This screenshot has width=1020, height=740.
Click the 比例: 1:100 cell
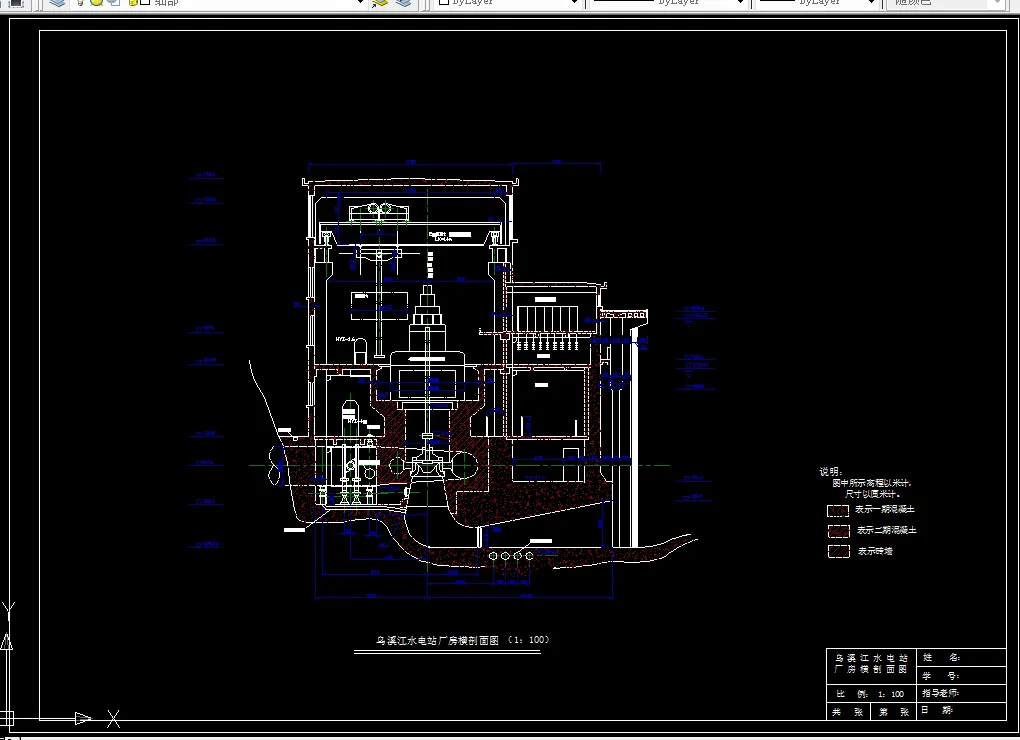tap(872, 694)
